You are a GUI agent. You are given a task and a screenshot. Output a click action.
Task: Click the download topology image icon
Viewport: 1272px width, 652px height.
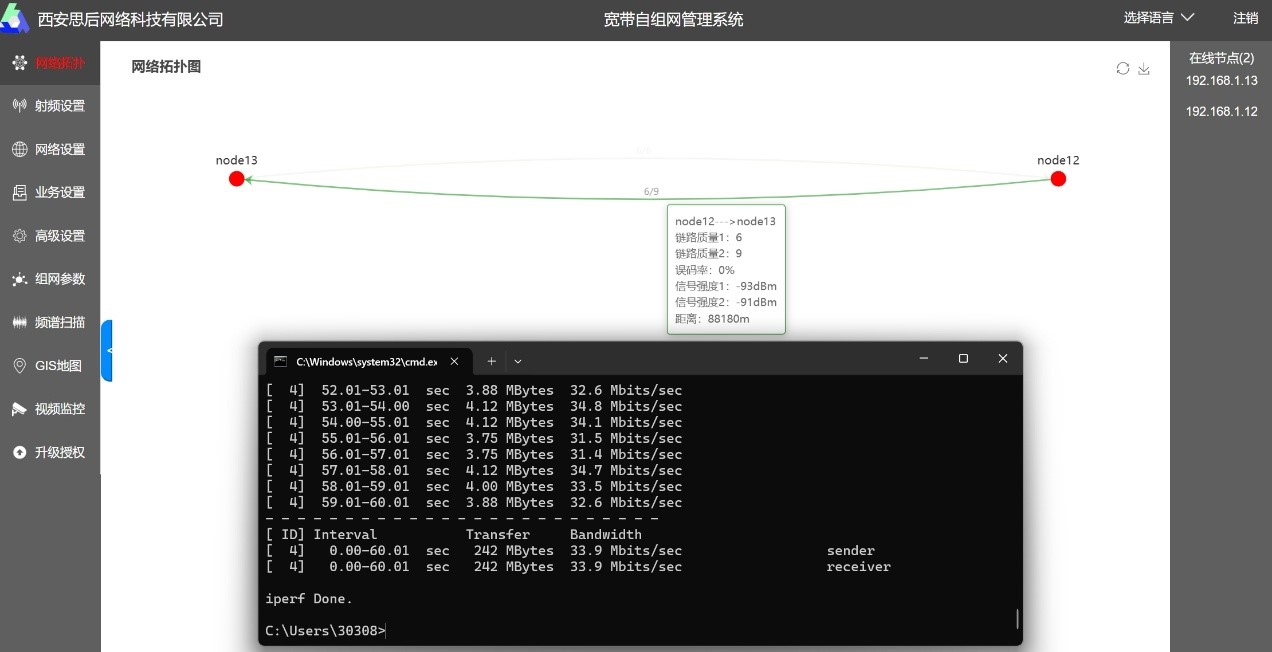[x=1145, y=68]
